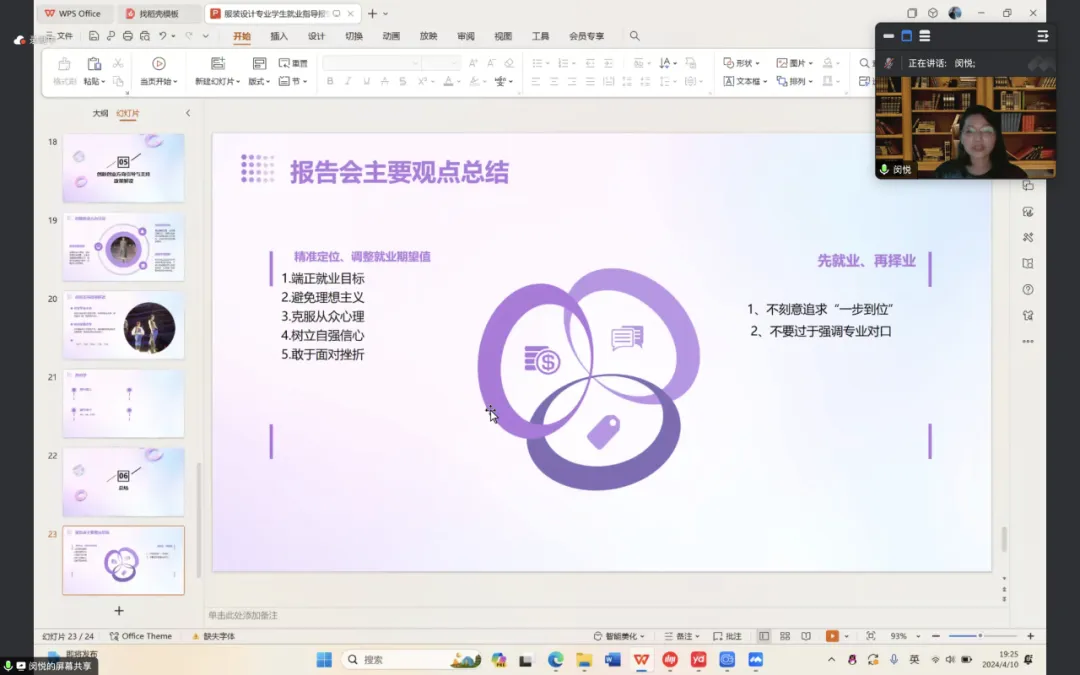The width and height of the screenshot is (1080, 675).
Task: Click the 智能美化 button in status bar
Action: click(620, 636)
